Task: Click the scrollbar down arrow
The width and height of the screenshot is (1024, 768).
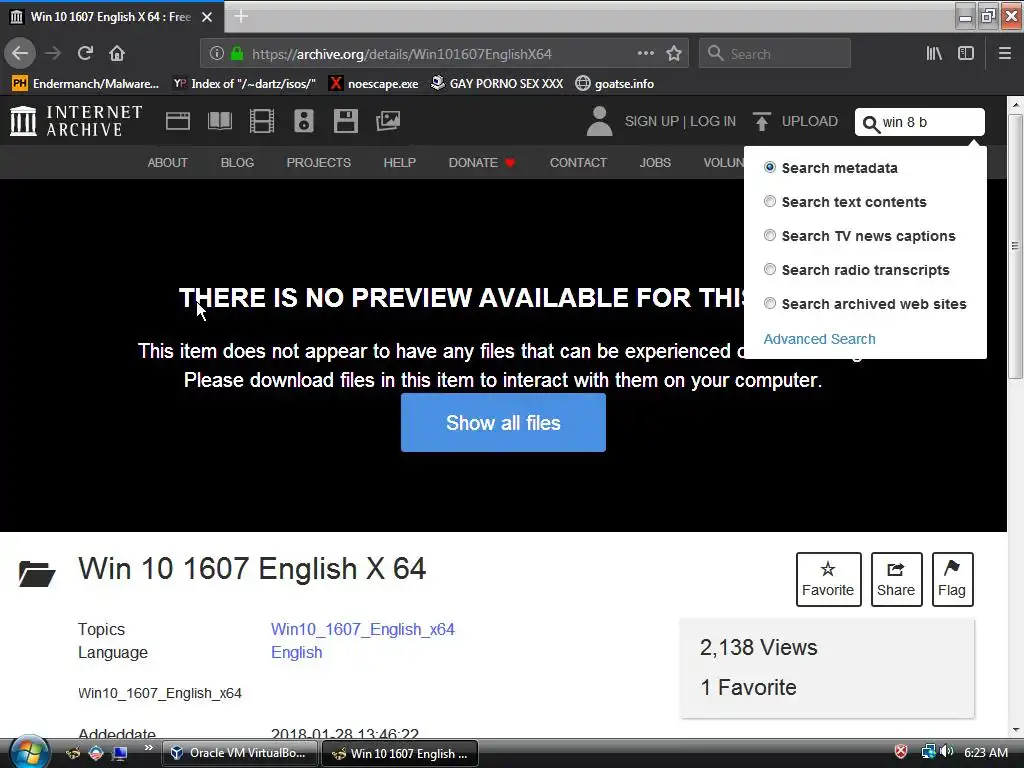Action: point(1015,730)
